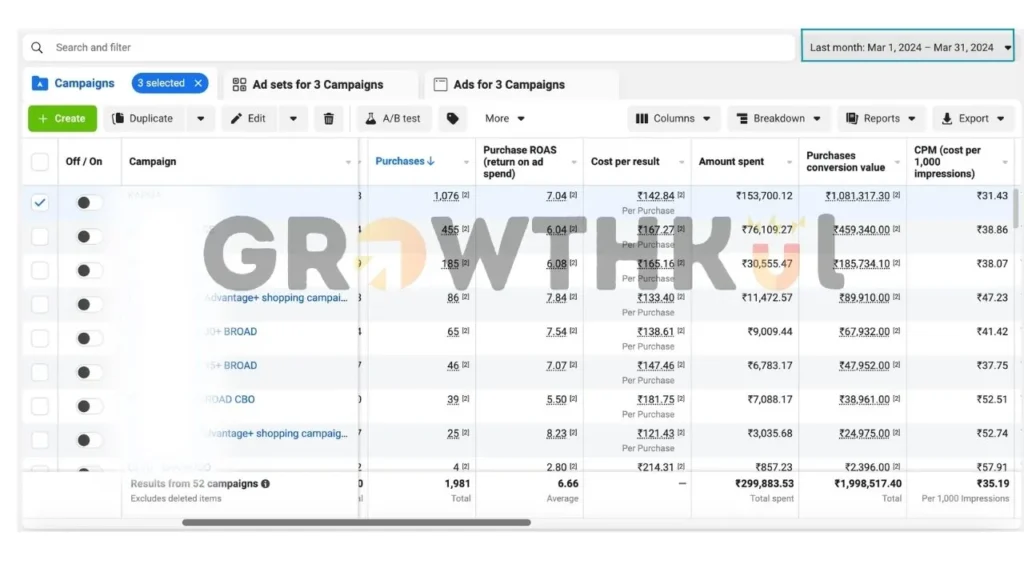
Task: Click the Campaigns folder icon
Action: click(x=40, y=84)
